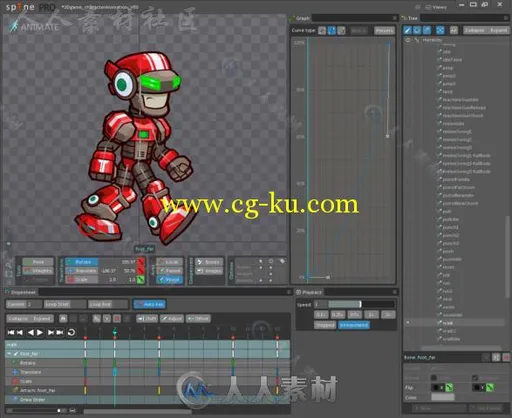Toggle Bones compensation
Image resolution: width=512 pixels, height=418 pixels.
pos(209,262)
